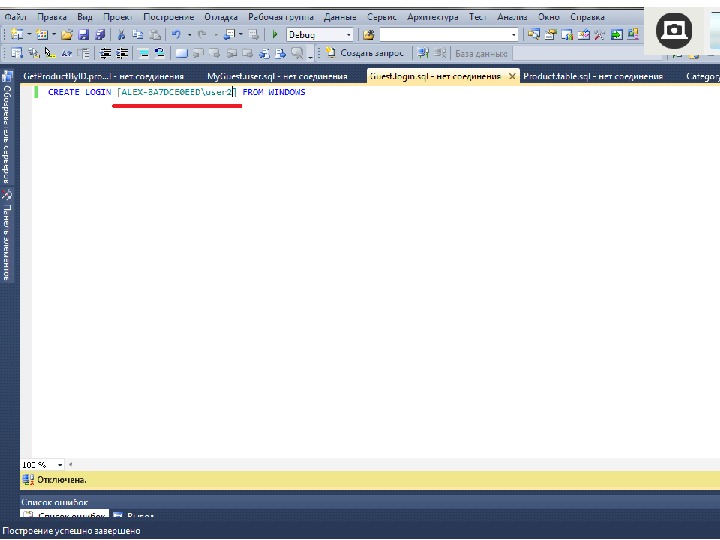
Task: Click the Создать запрос button
Action: tap(365, 53)
